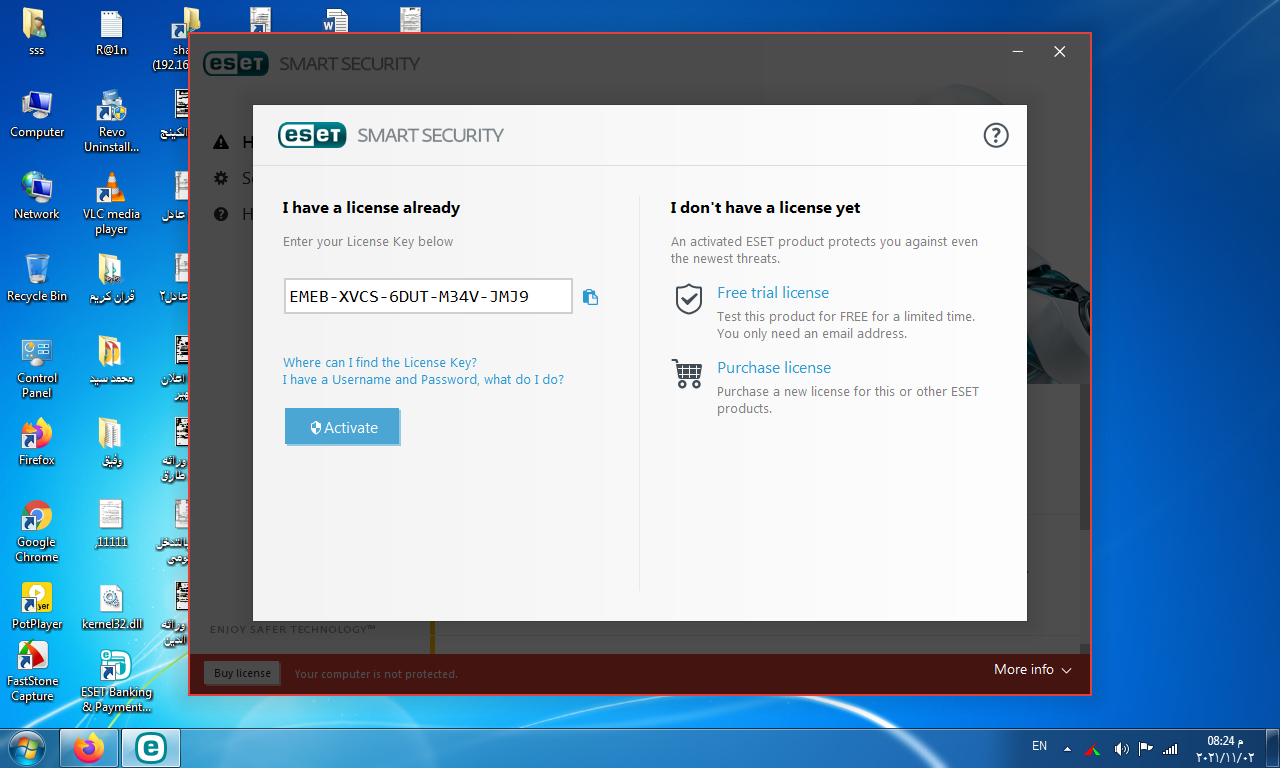Viewport: 1280px width, 768px height.
Task: Minimize the ESET Smart Security window
Action: click(x=1018, y=52)
